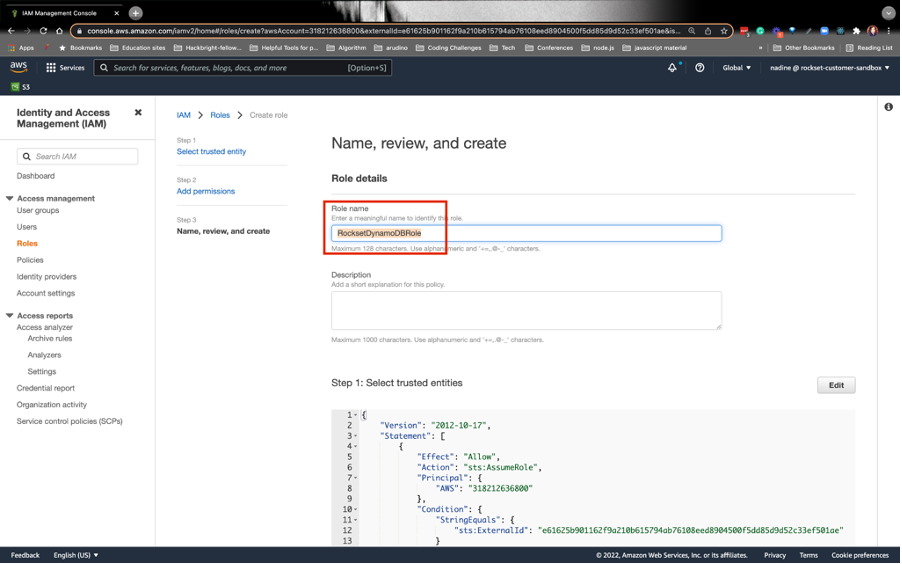Open the nadine @ rockset-customer-sandbox account menu
This screenshot has height=564, width=902.
(x=830, y=68)
